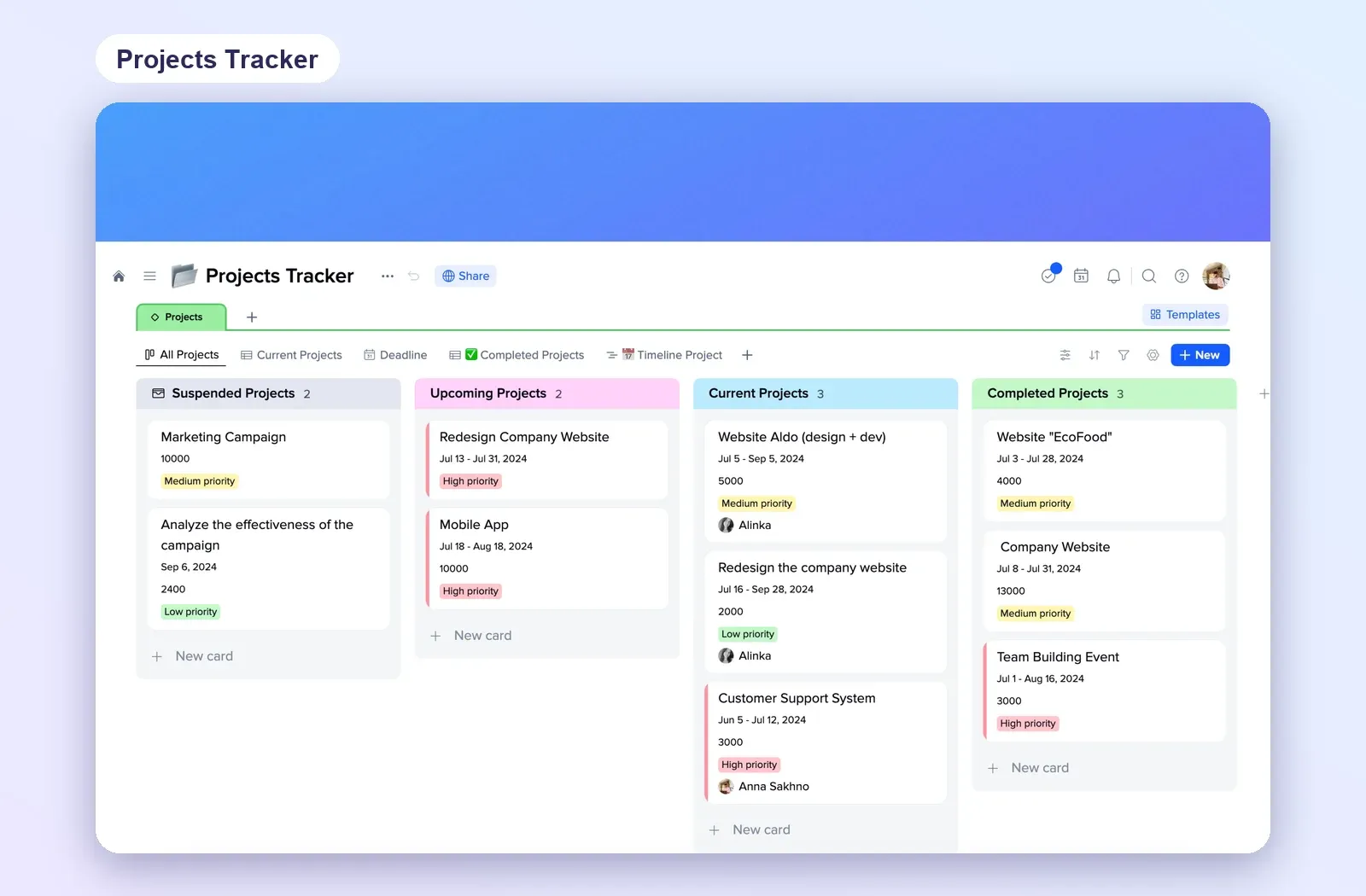Add a new column after Completed Projects
This screenshot has height=896, width=1366.
pyautogui.click(x=1264, y=393)
